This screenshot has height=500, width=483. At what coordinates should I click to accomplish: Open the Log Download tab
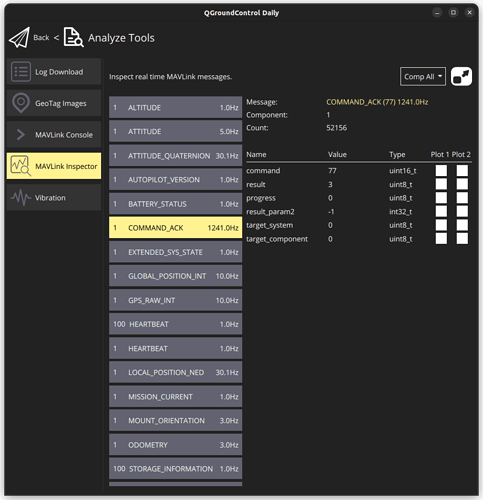coord(54,72)
